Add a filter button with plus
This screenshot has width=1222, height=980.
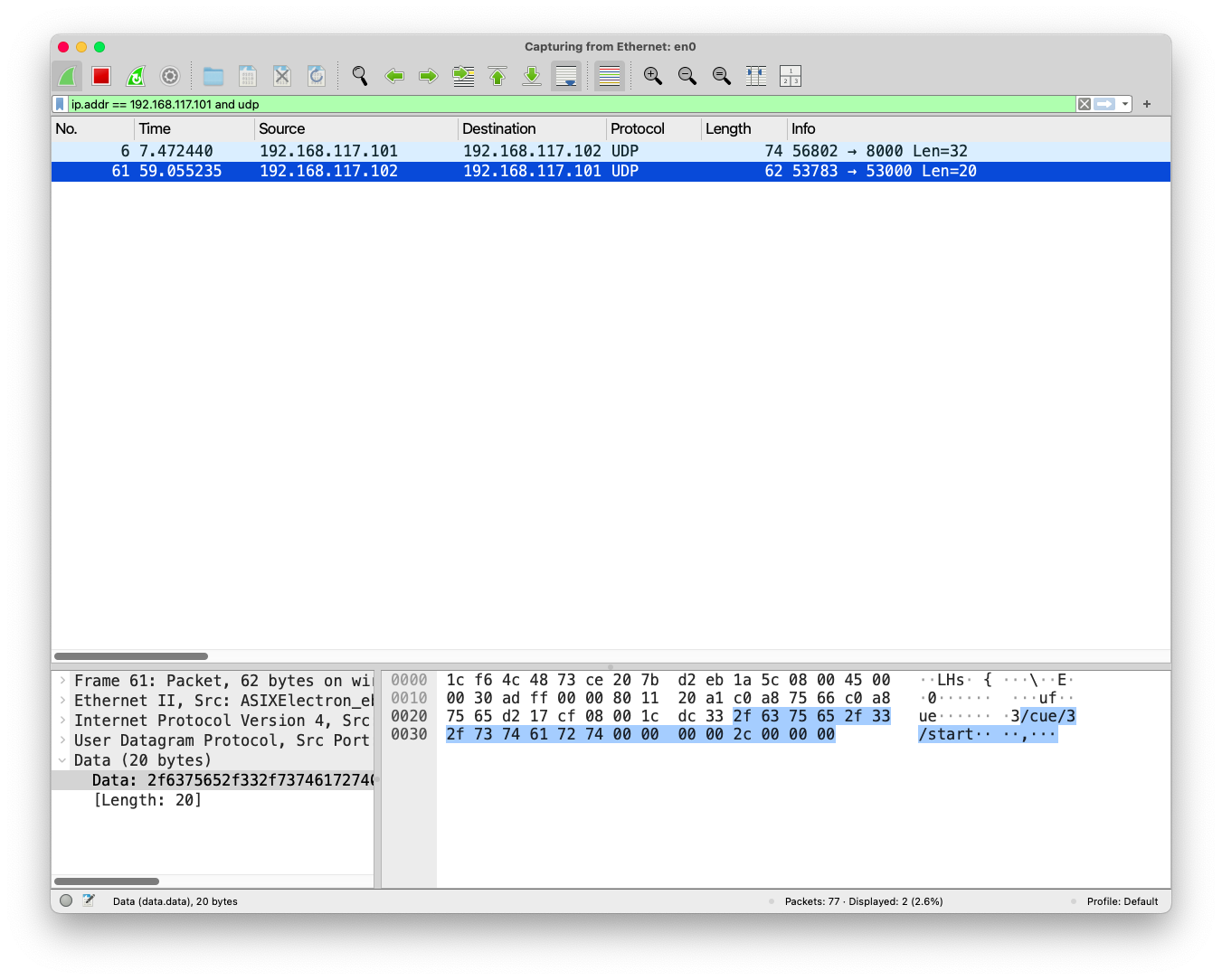click(x=1147, y=104)
